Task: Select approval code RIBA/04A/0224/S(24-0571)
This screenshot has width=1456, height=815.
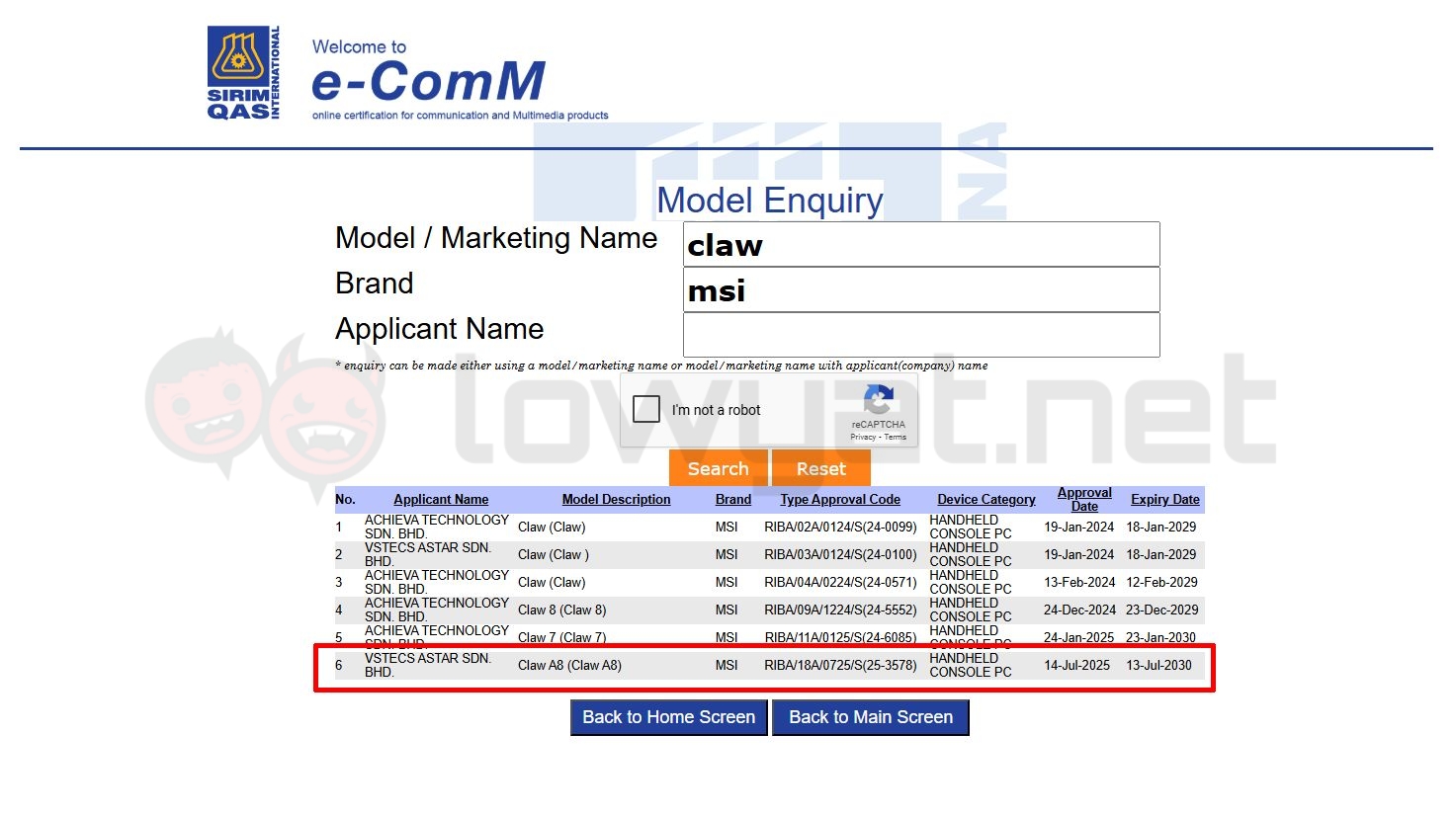Action: pos(840,583)
